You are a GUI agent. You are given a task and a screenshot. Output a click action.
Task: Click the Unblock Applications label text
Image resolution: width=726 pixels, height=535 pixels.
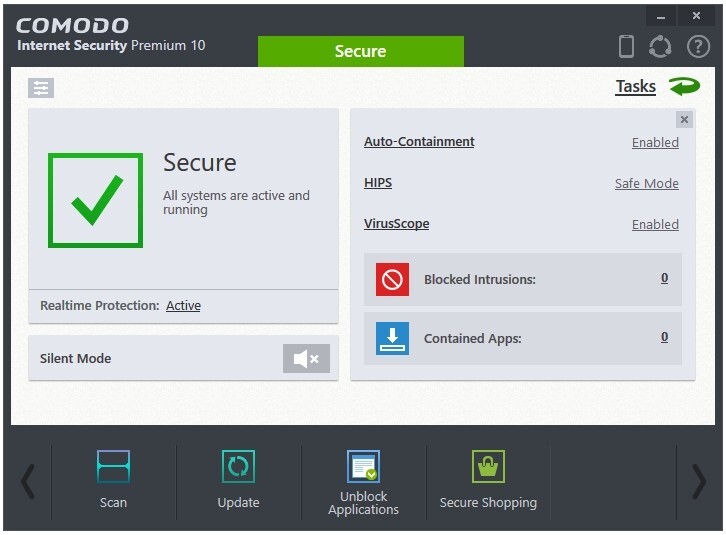click(363, 503)
